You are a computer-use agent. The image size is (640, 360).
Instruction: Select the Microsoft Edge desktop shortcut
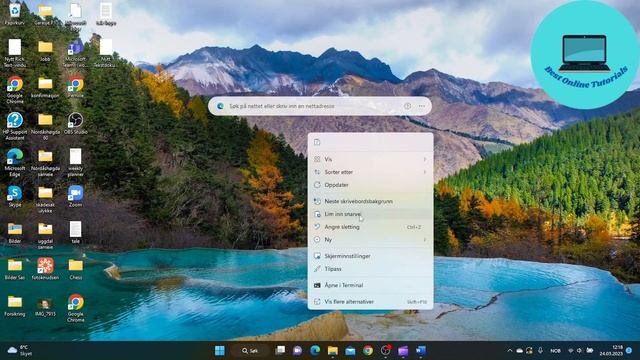click(x=15, y=162)
